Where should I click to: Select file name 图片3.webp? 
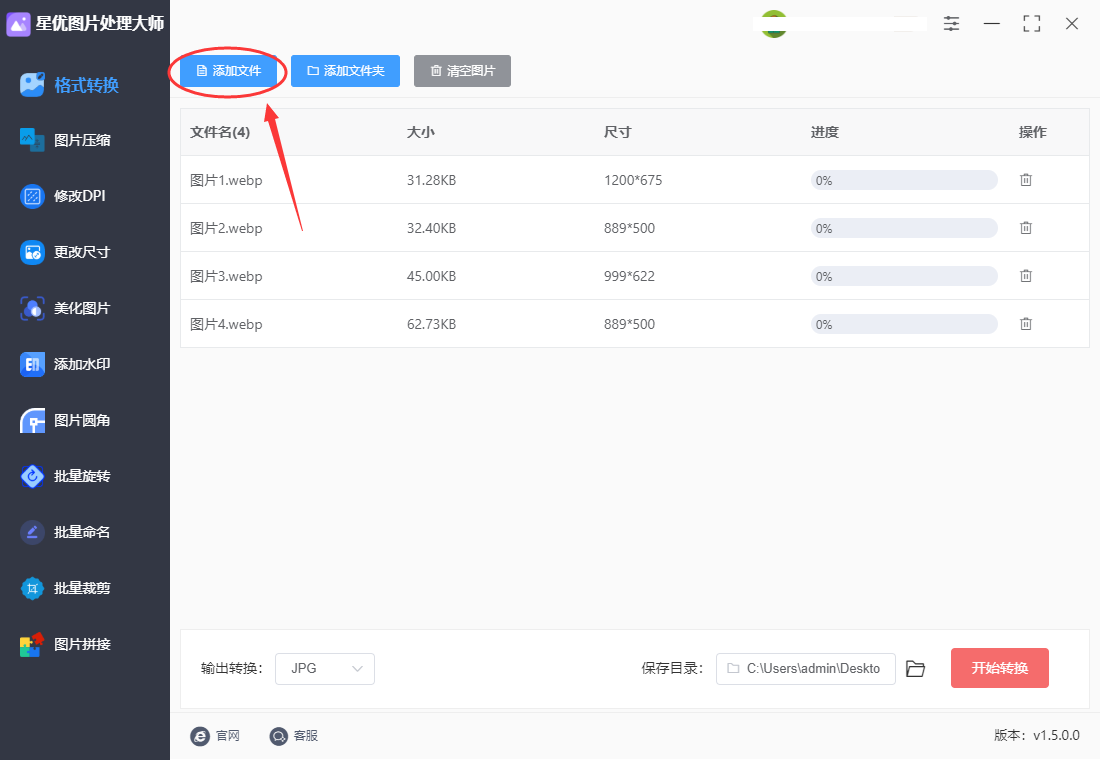(226, 276)
